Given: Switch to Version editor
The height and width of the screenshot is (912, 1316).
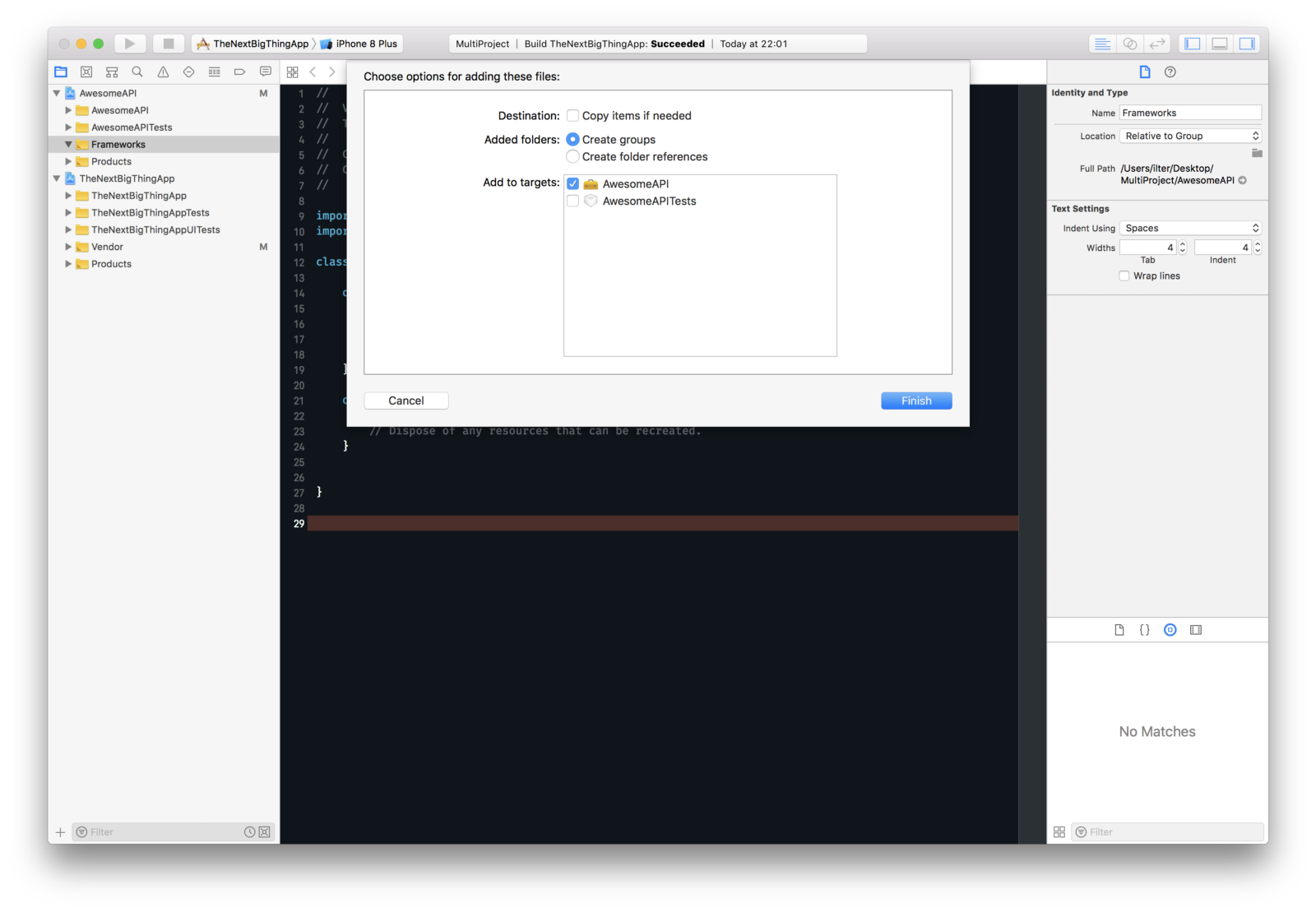Looking at the screenshot, I should pos(1157,44).
